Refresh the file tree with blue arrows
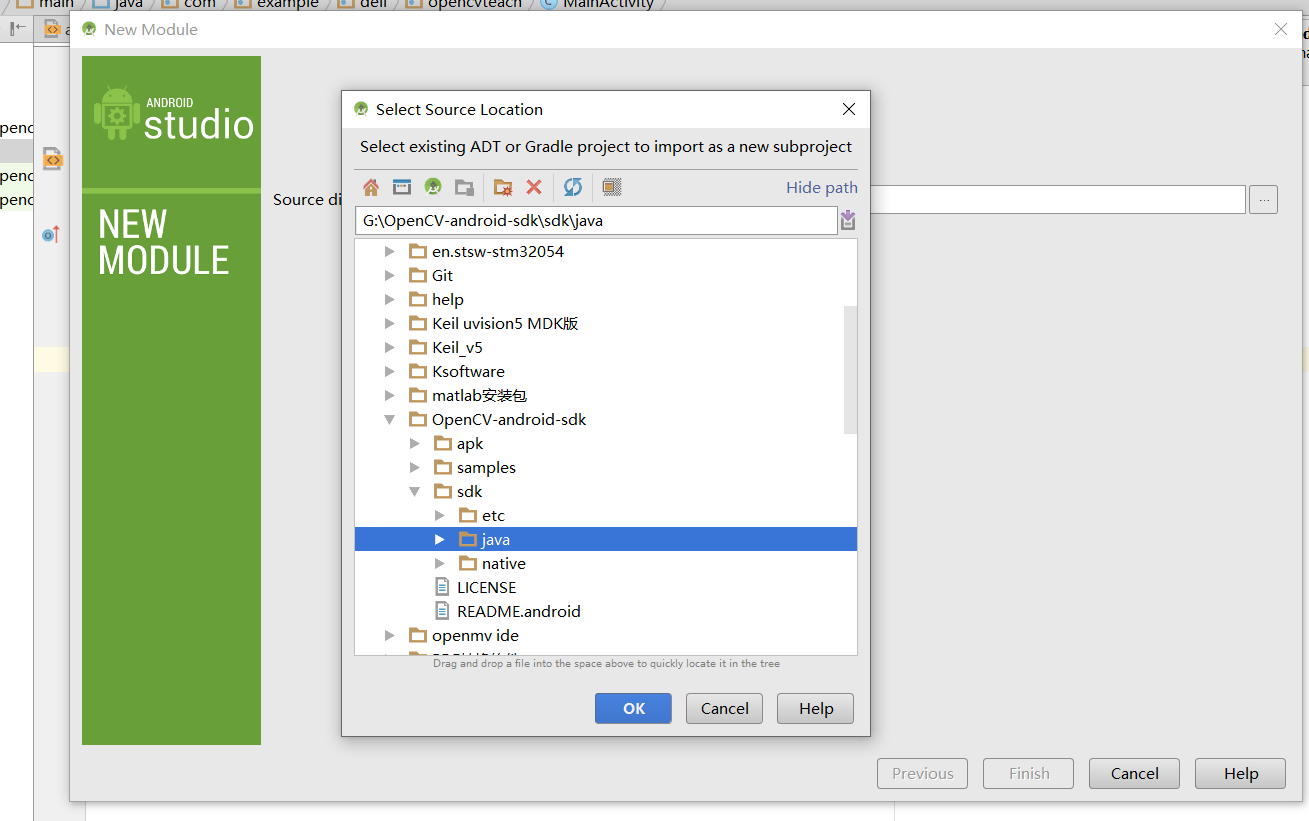The height and width of the screenshot is (821, 1309). (x=573, y=187)
